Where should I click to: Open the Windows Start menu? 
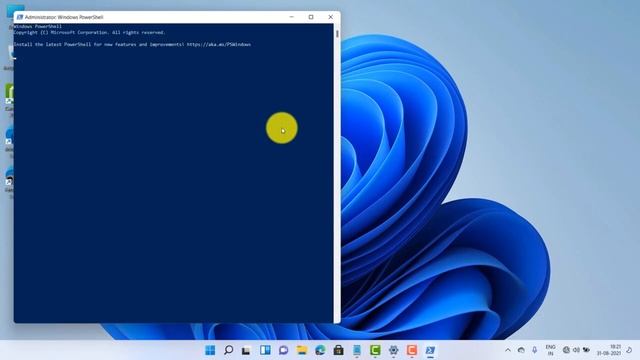point(210,350)
